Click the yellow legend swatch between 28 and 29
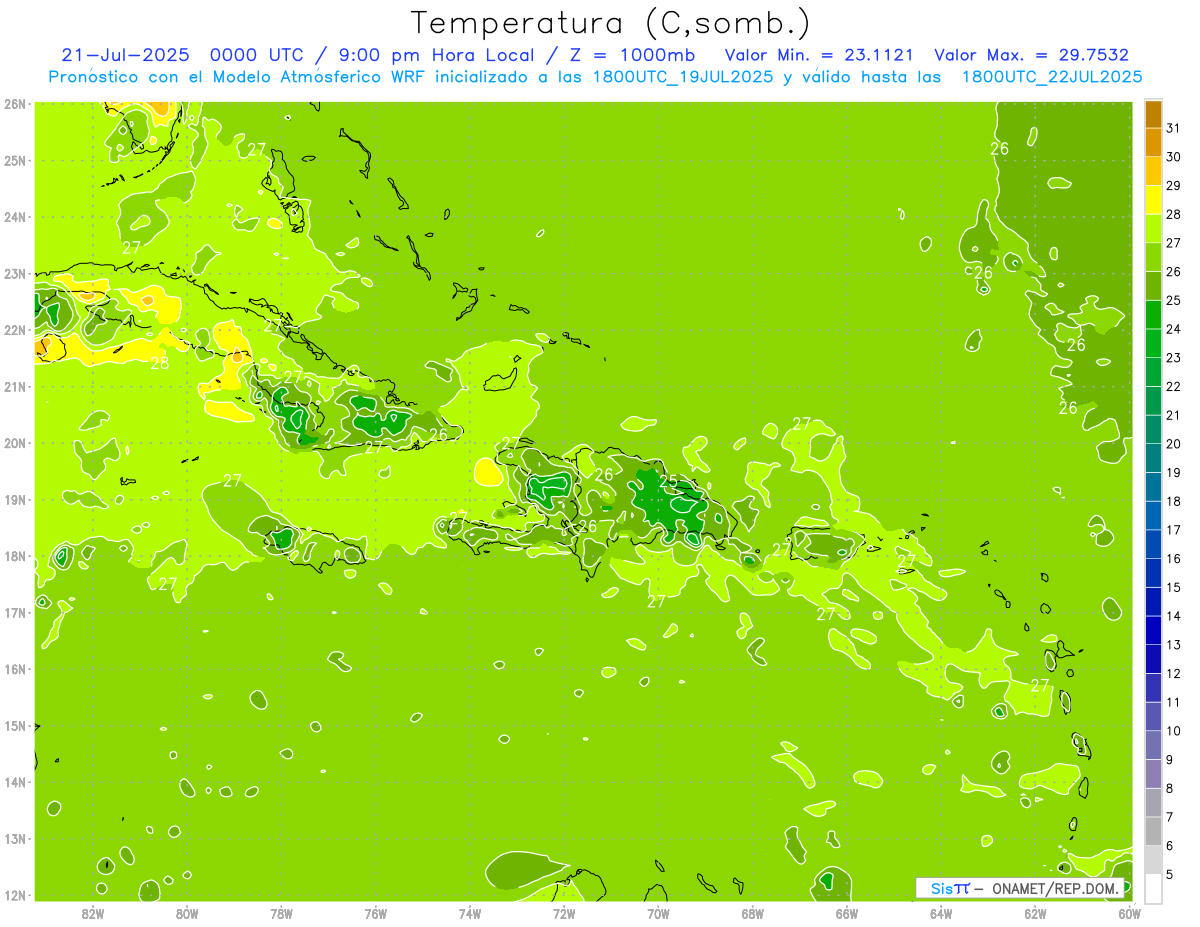Image resolution: width=1200 pixels, height=927 pixels. (x=1153, y=199)
